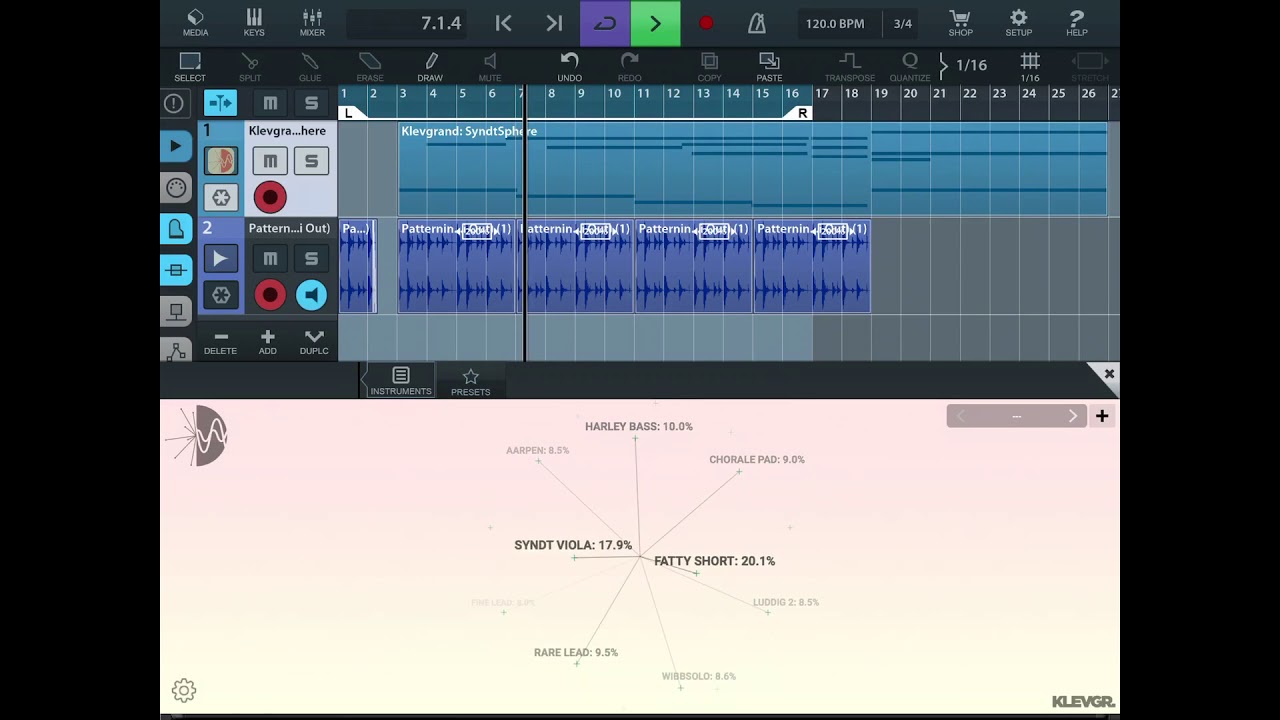Add a new track
The height and width of the screenshot is (720, 1280).
267,342
